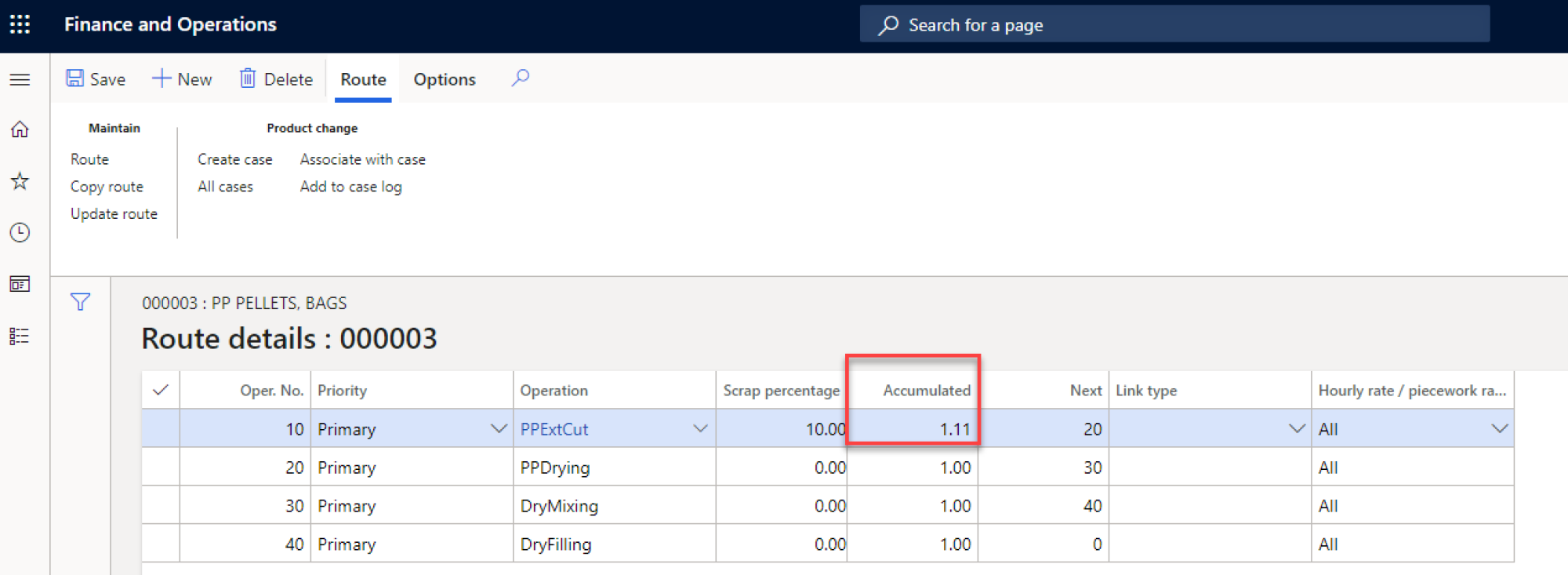Click Oper. No. 30 cell
The width and height of the screenshot is (1568, 575).
[245, 506]
